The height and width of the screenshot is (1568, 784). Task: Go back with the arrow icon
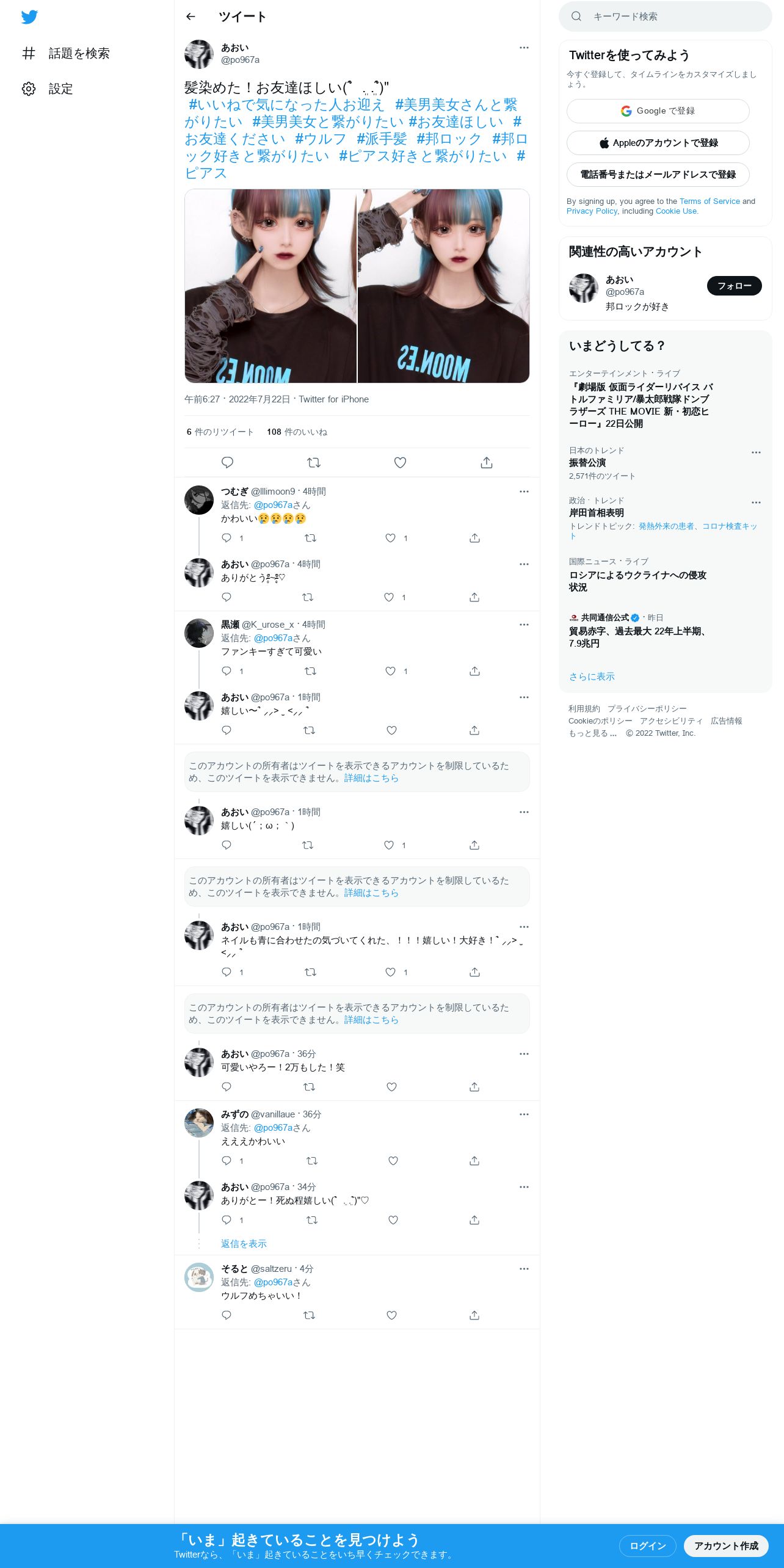coord(191,16)
